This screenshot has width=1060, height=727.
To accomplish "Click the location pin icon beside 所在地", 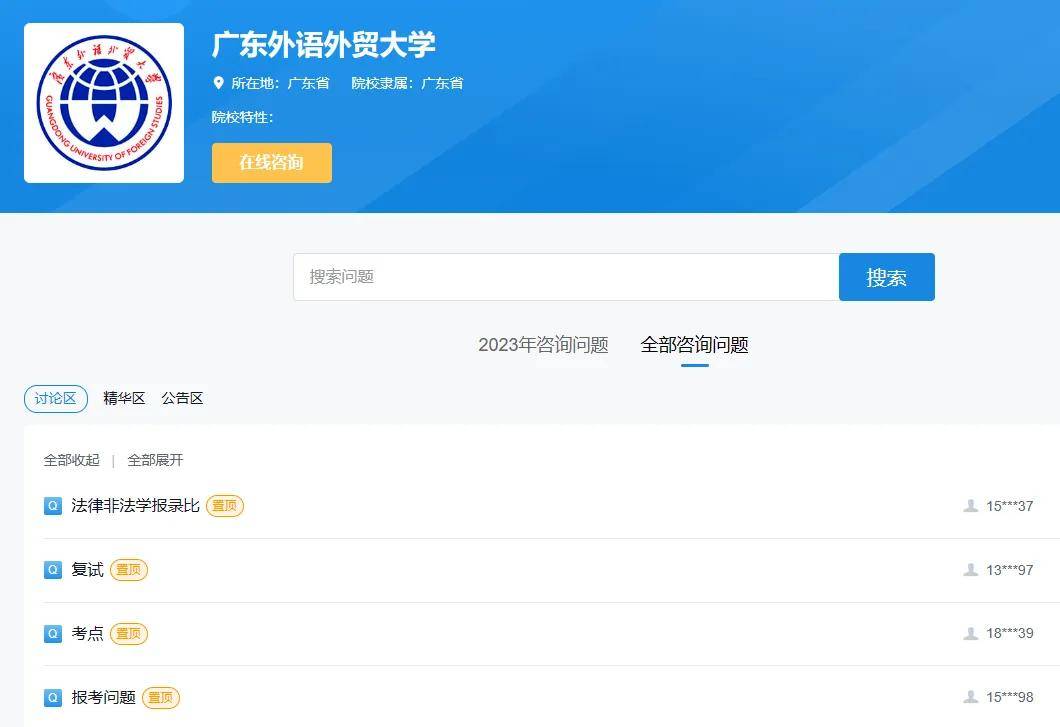I will click(x=218, y=83).
